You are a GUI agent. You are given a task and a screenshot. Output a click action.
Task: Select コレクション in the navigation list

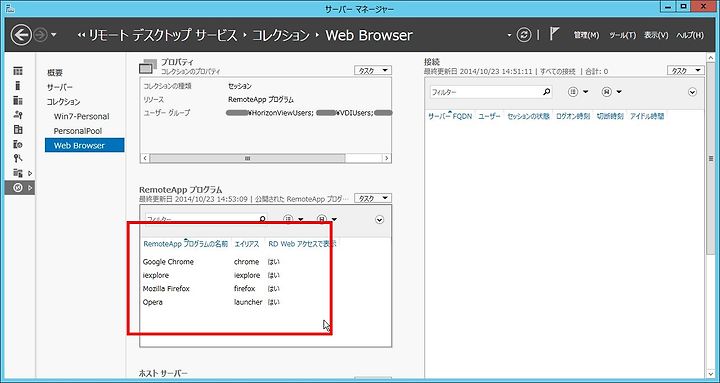click(63, 102)
